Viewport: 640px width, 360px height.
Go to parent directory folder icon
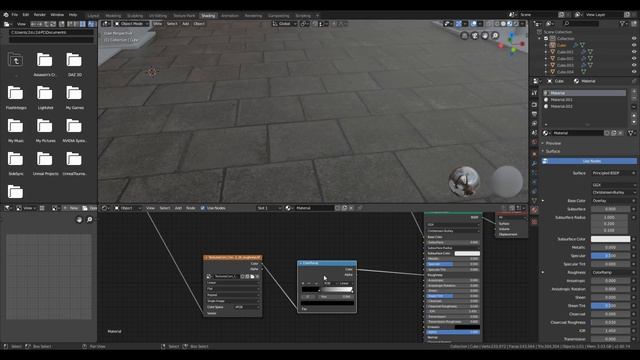[x=16, y=60]
